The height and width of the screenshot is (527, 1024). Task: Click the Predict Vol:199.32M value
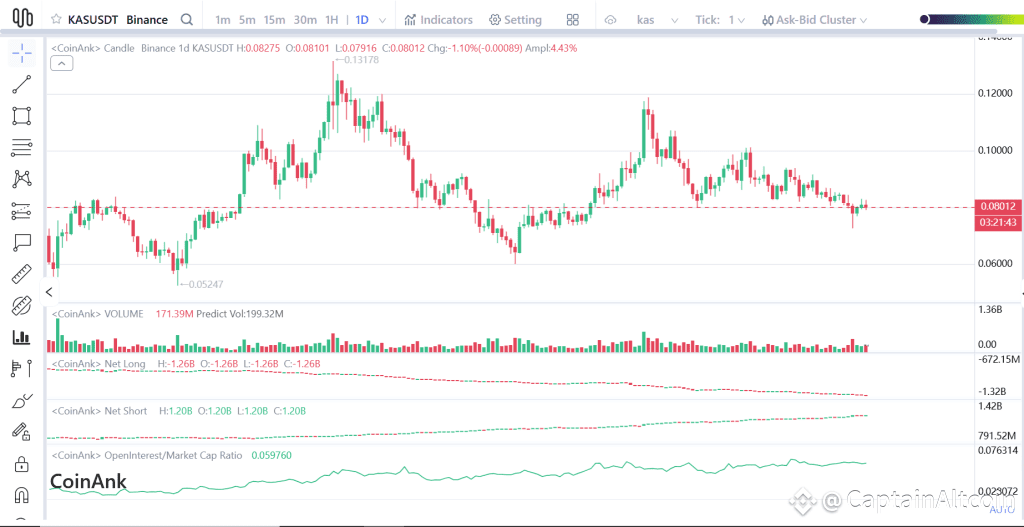[240, 314]
